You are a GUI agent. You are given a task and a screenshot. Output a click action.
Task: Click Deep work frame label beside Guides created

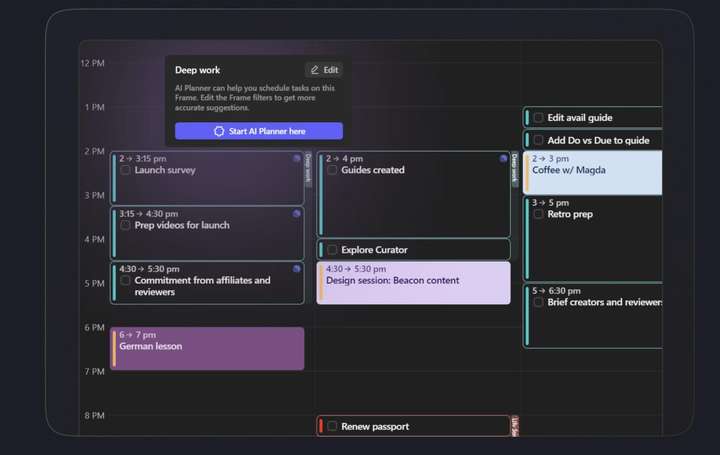[x=515, y=169]
